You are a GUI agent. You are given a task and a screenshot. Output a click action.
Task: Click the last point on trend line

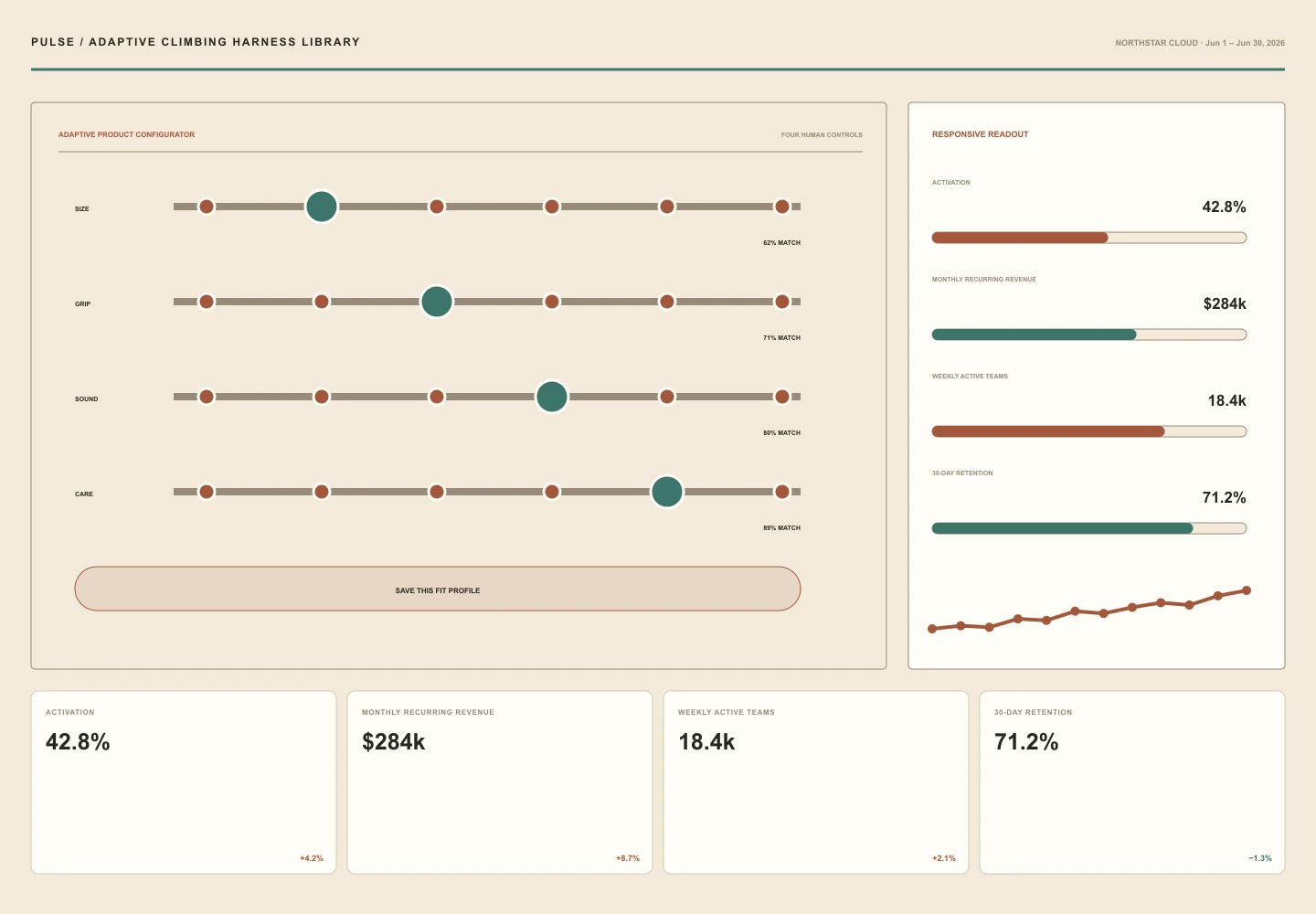[1247, 590]
